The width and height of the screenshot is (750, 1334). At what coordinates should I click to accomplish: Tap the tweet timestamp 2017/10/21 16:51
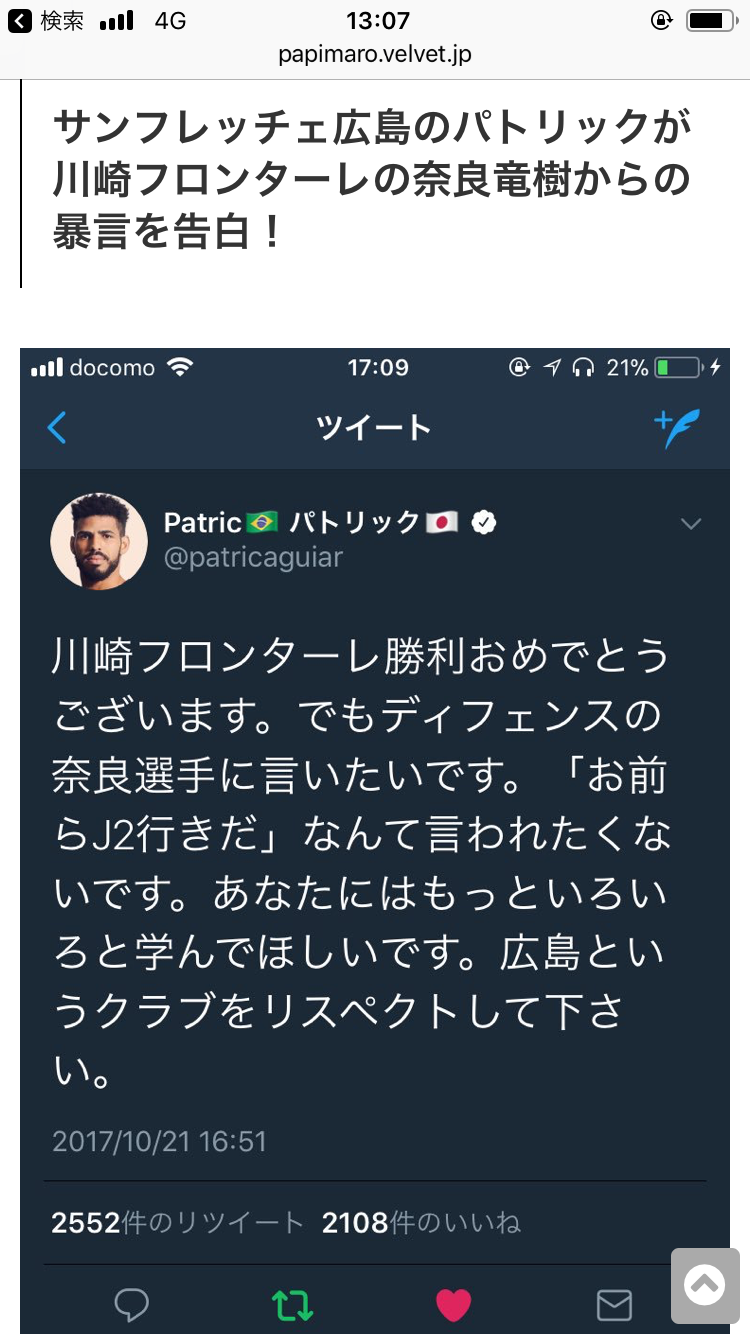tap(159, 1141)
